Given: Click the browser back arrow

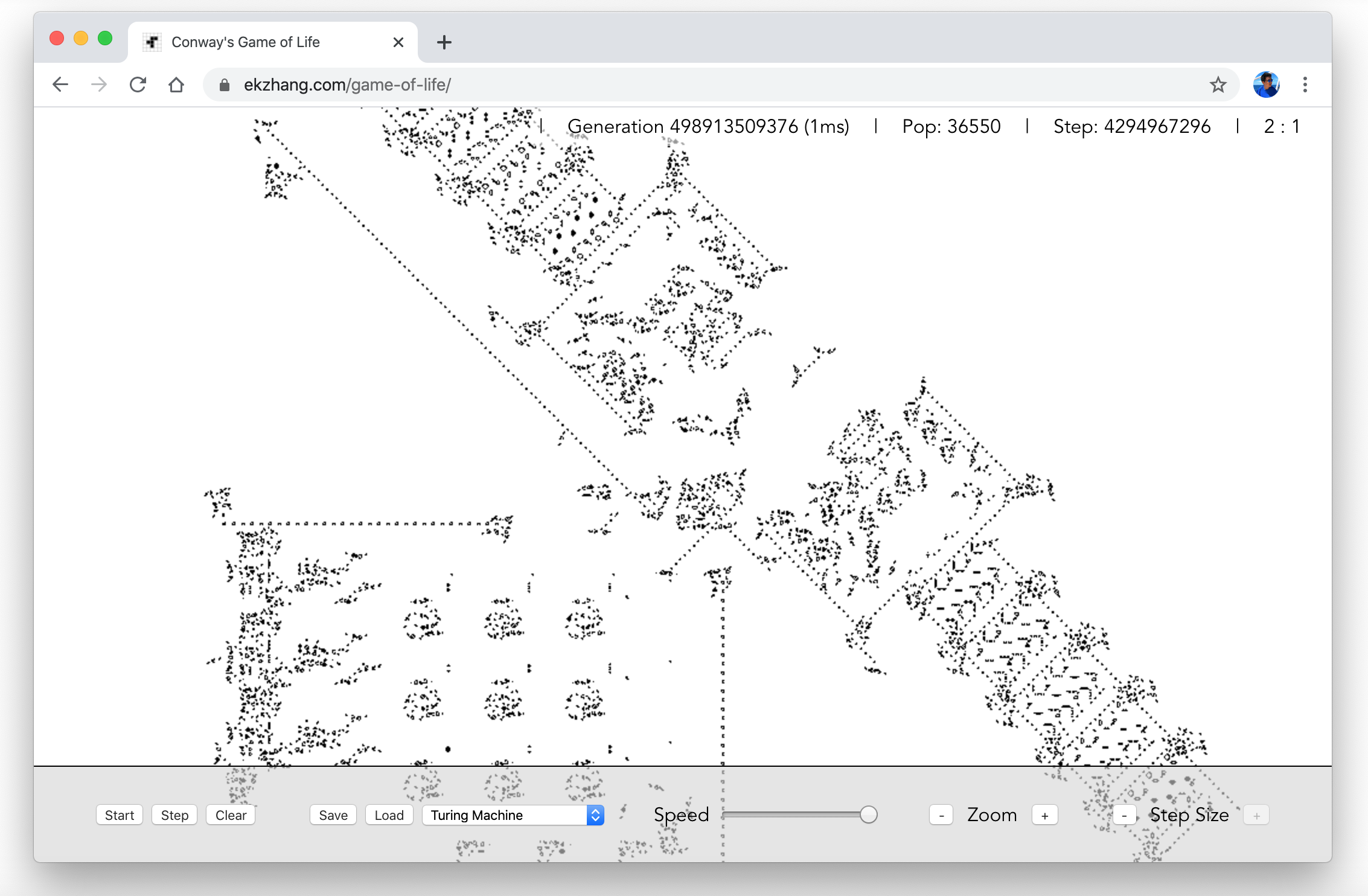Looking at the screenshot, I should click(x=60, y=85).
